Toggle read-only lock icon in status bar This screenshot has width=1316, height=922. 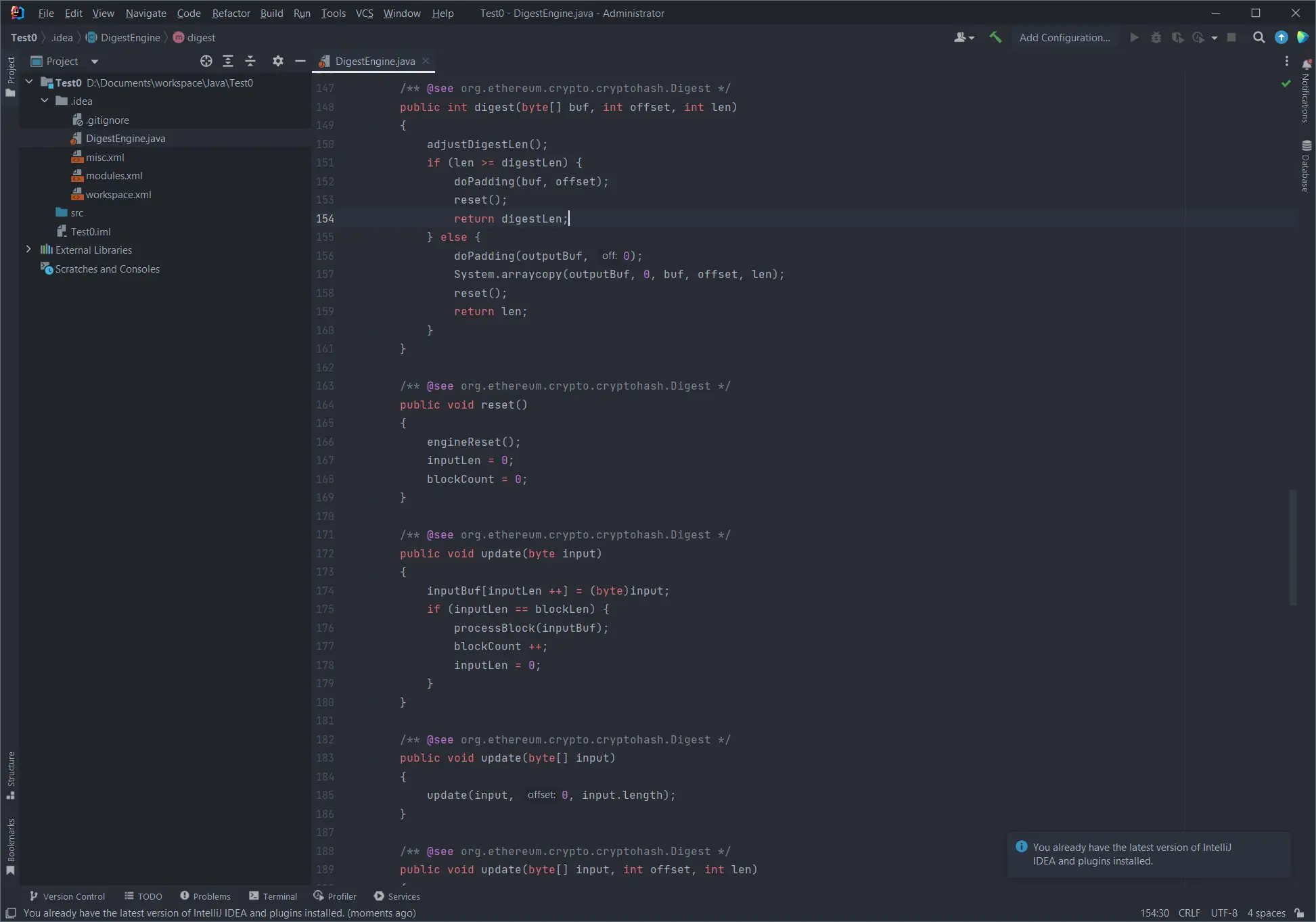1299,913
